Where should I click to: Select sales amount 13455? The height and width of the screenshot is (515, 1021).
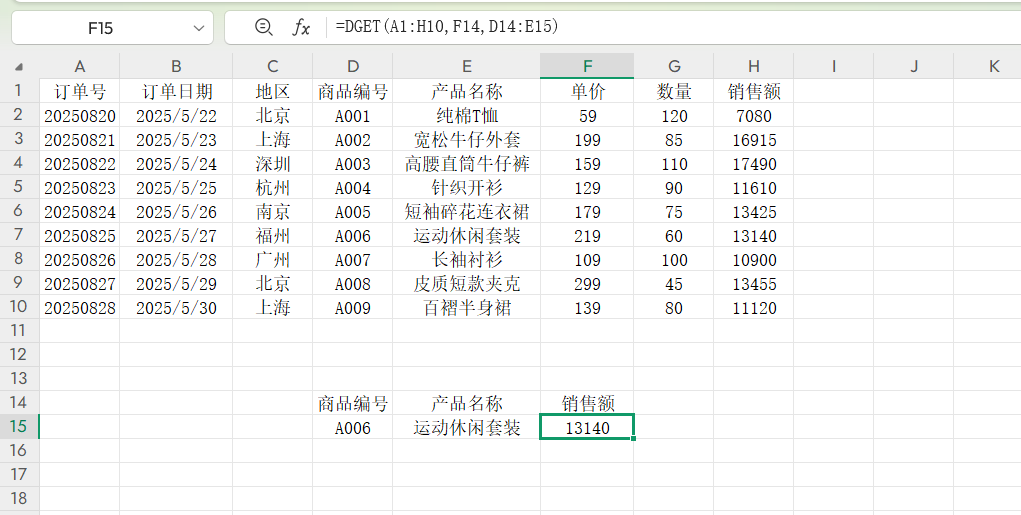(753, 284)
